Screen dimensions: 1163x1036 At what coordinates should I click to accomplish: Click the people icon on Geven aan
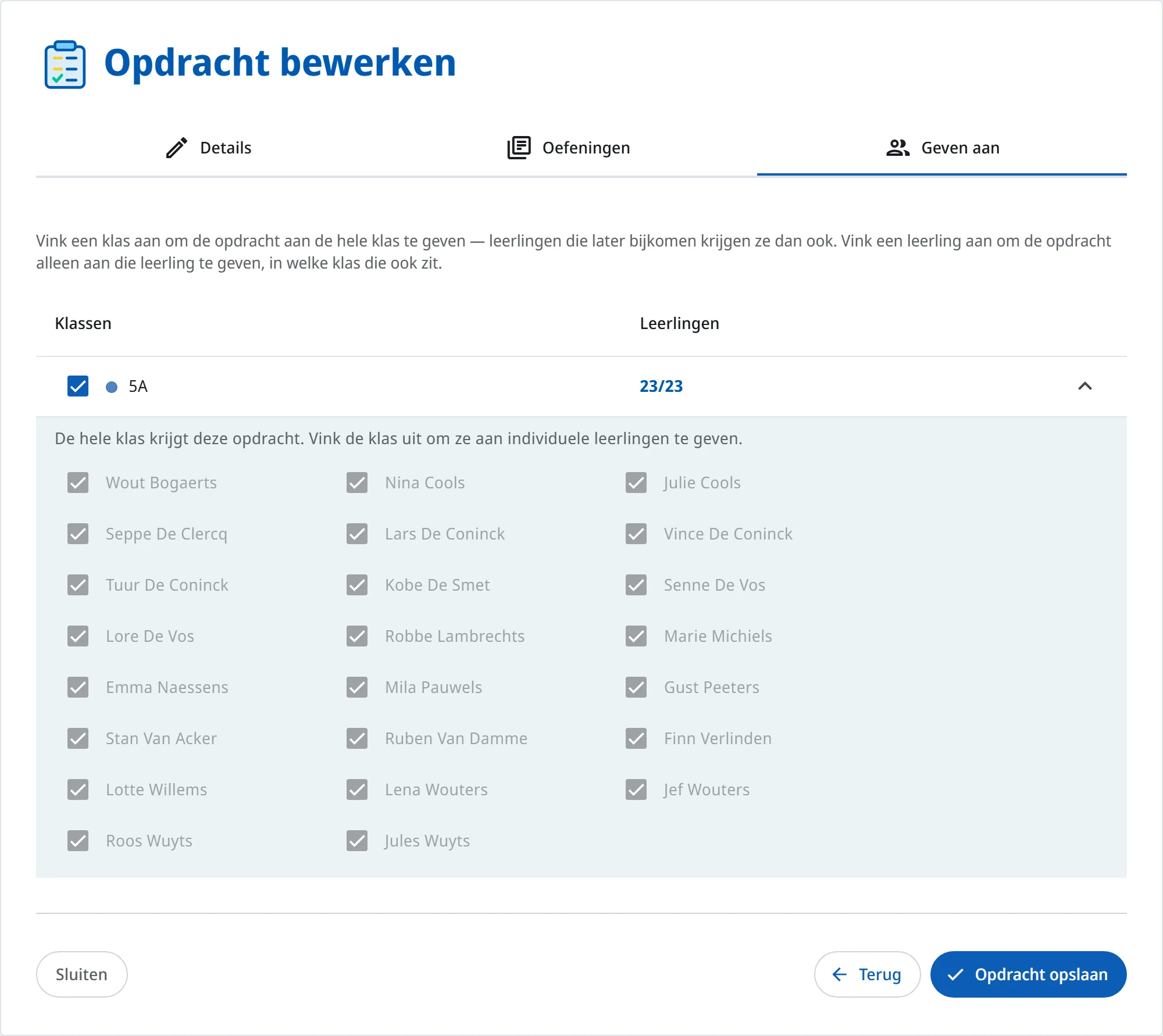point(898,148)
